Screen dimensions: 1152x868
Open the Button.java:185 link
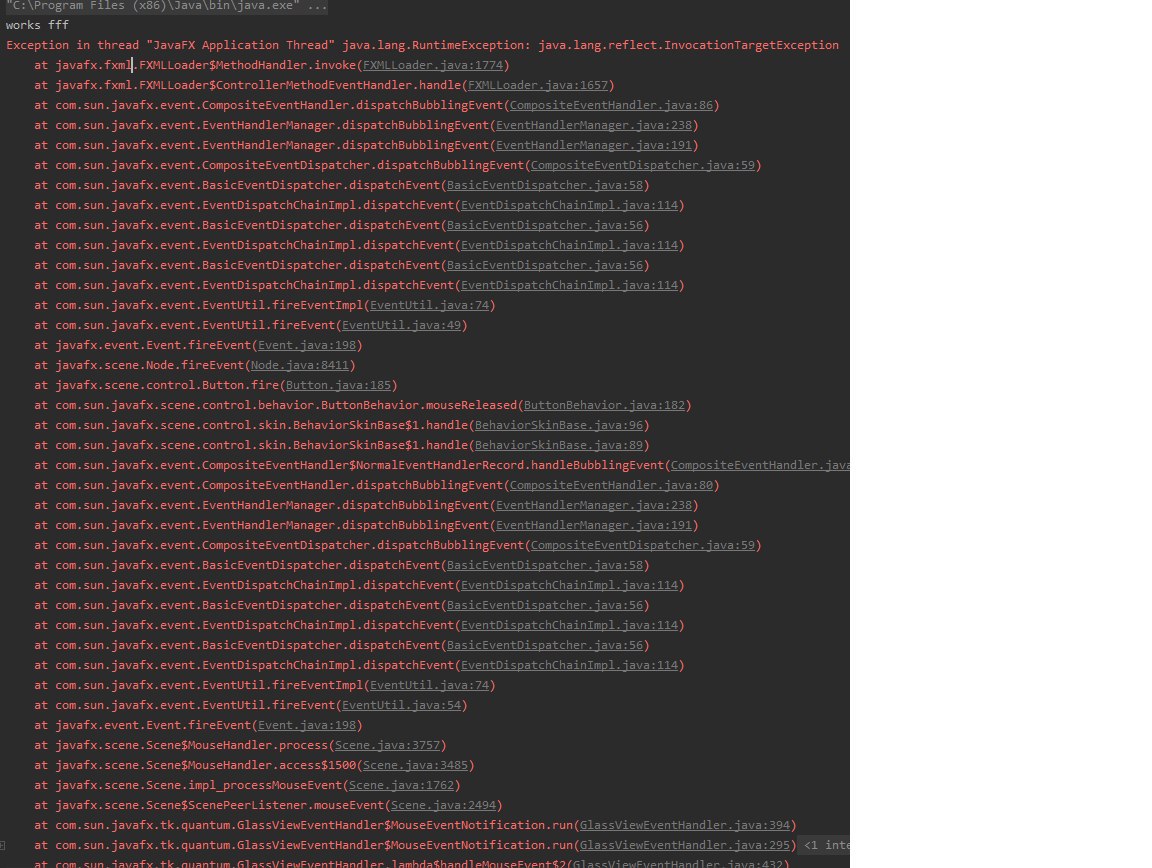coord(338,385)
